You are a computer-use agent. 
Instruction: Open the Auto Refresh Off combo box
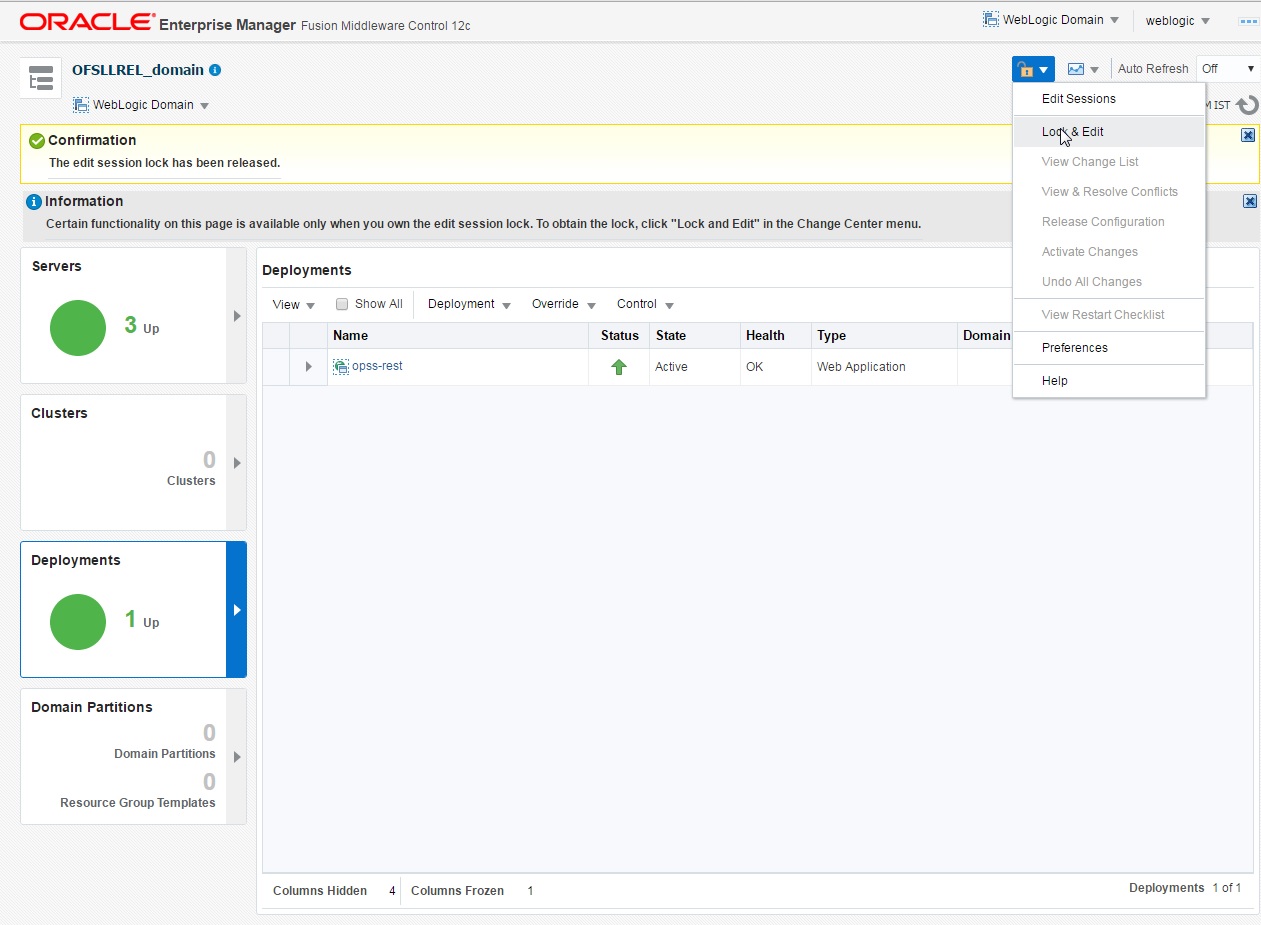pyautogui.click(x=1228, y=69)
